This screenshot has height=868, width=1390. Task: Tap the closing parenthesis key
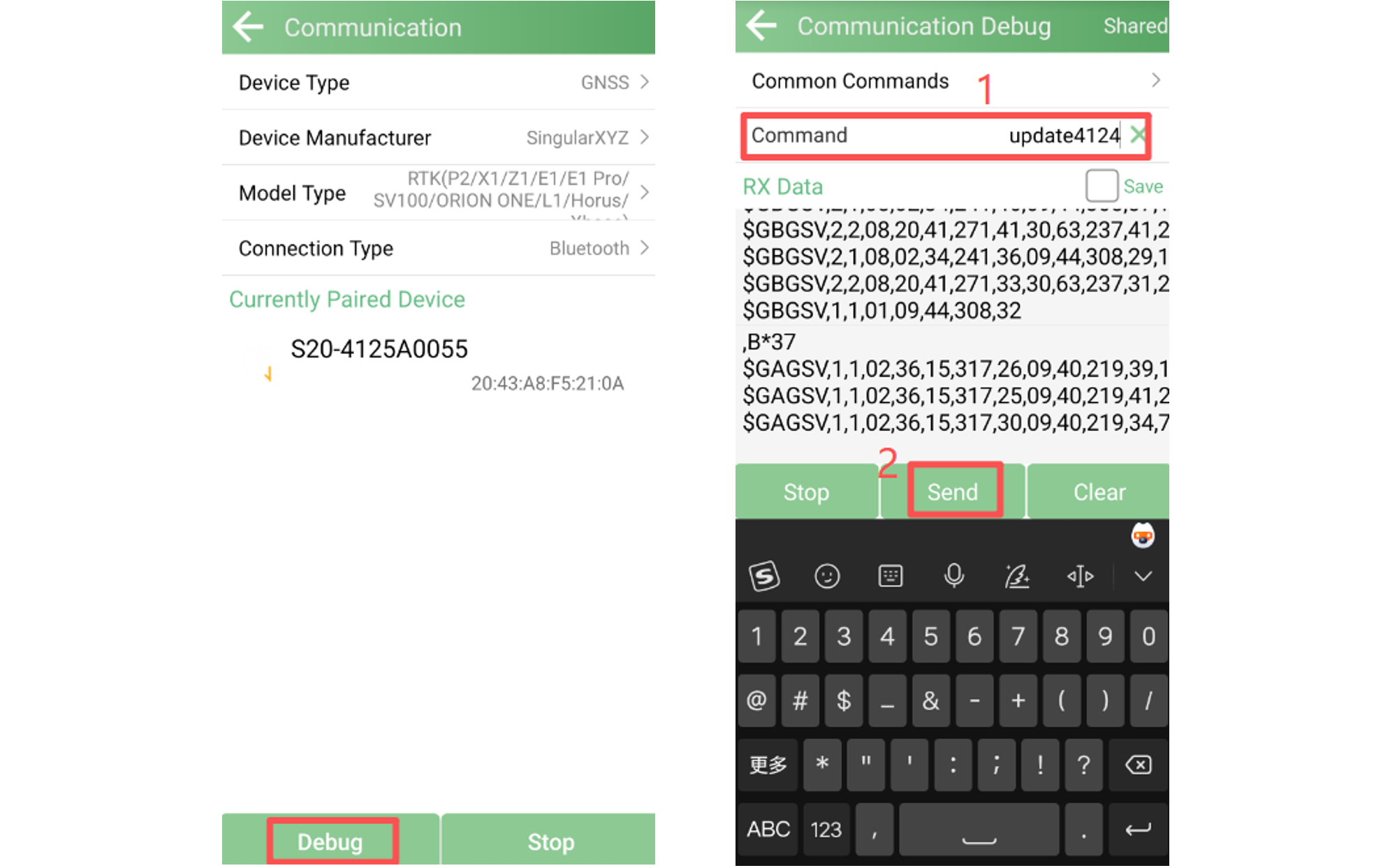(x=1105, y=700)
